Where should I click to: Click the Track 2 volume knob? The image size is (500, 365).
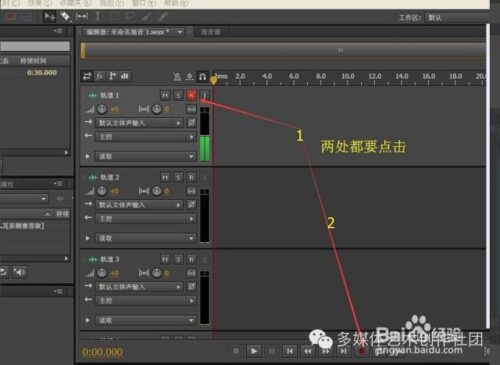point(102,191)
